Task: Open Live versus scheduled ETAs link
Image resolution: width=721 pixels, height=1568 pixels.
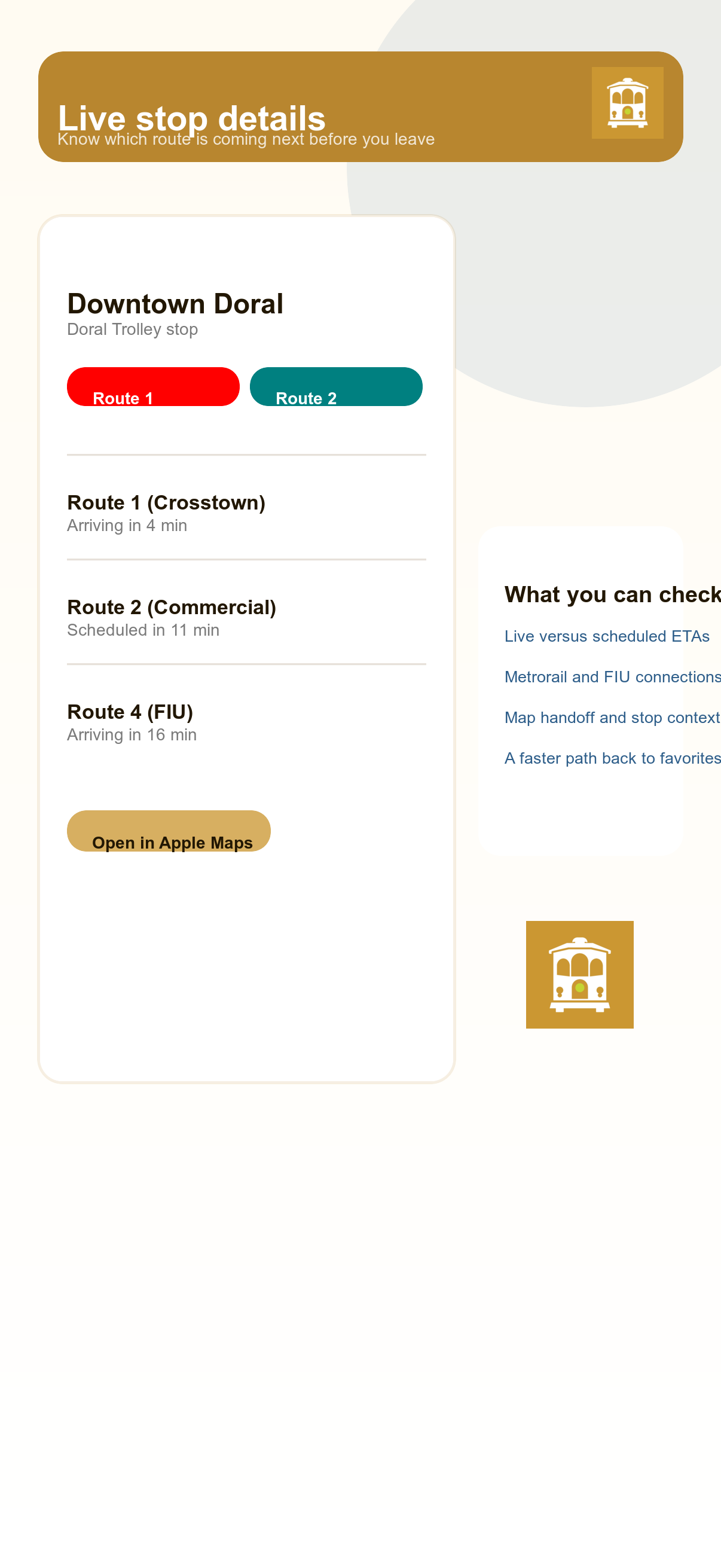Action: point(607,636)
